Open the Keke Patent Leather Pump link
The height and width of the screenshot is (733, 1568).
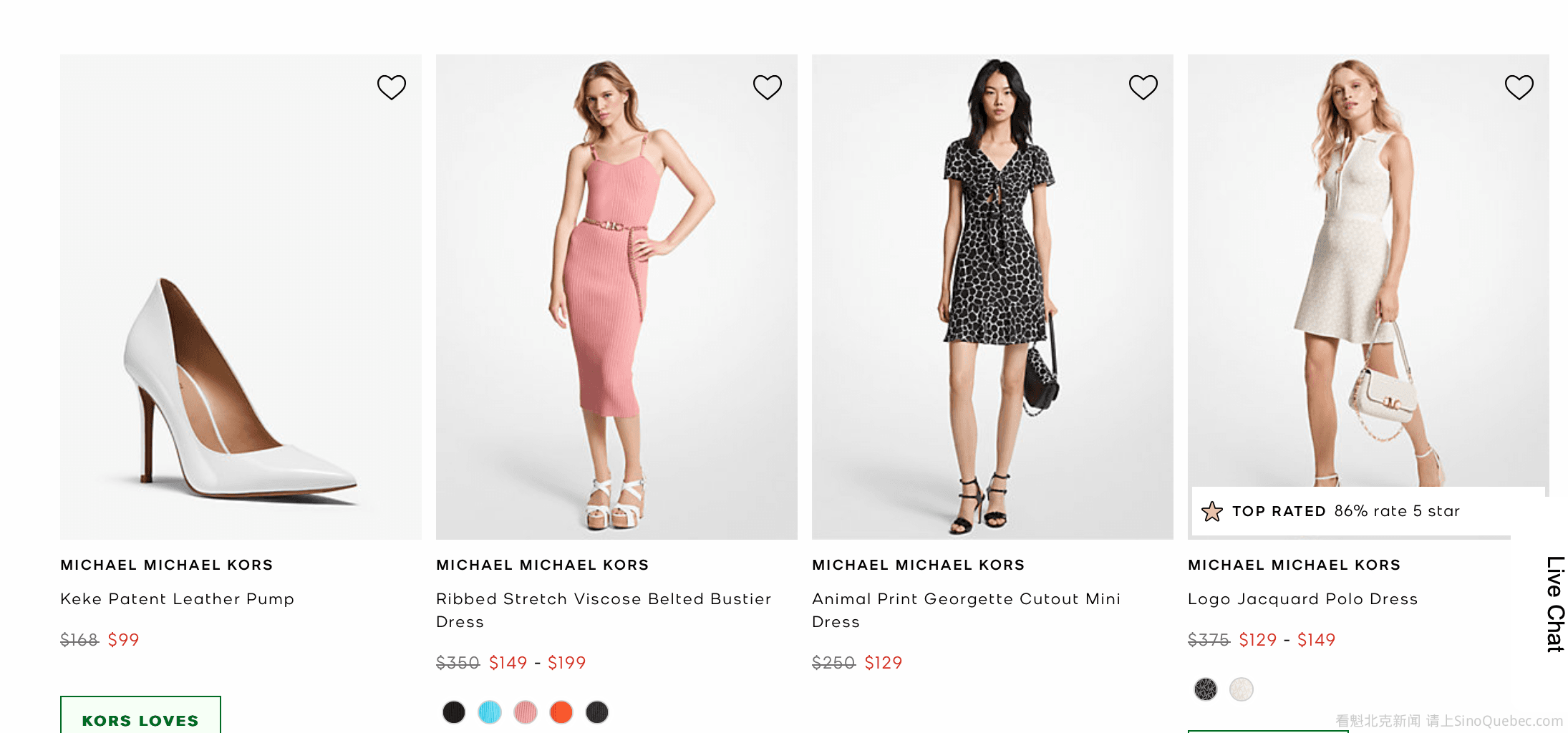[x=177, y=599]
